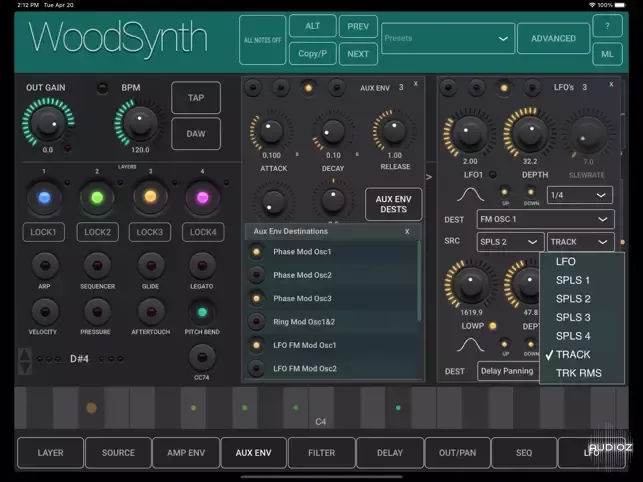643x482 pixels.
Task: Click the BPM knob
Action: (x=139, y=122)
